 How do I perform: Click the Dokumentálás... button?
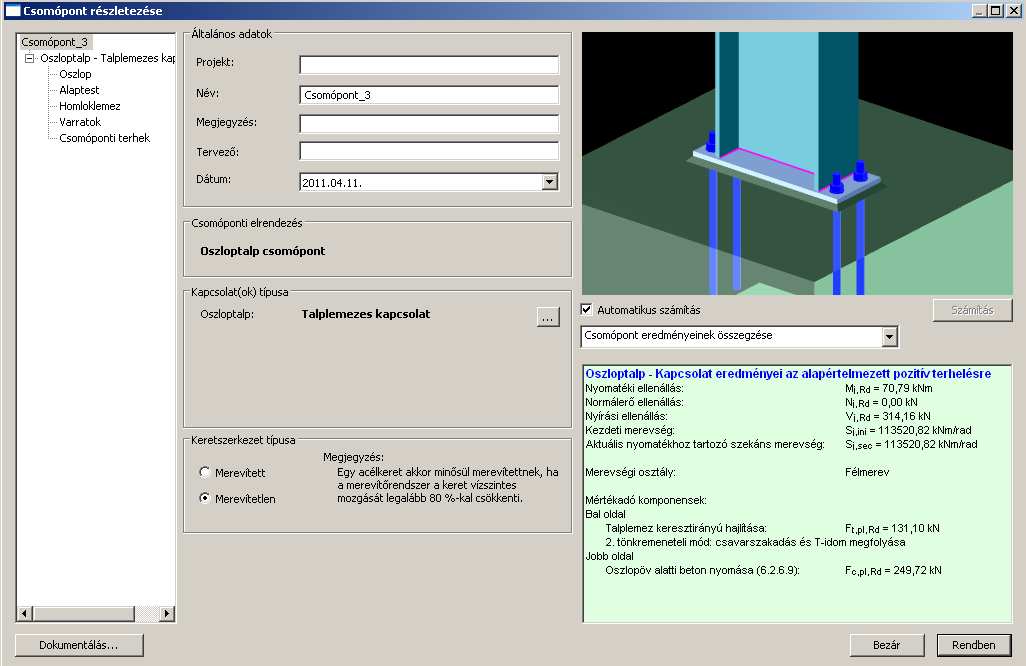79,645
